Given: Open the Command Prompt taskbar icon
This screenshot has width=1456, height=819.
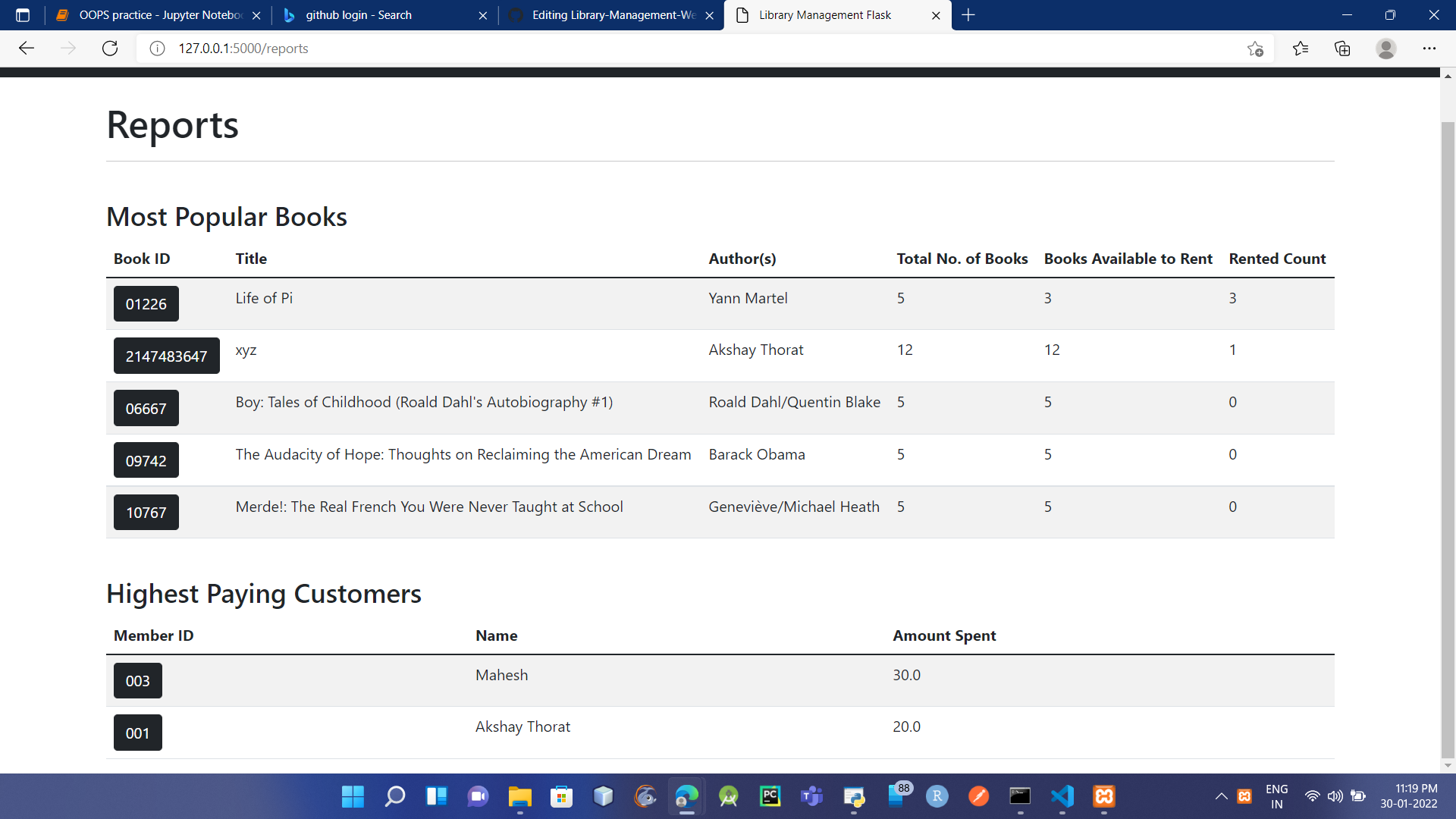Looking at the screenshot, I should (x=1020, y=796).
